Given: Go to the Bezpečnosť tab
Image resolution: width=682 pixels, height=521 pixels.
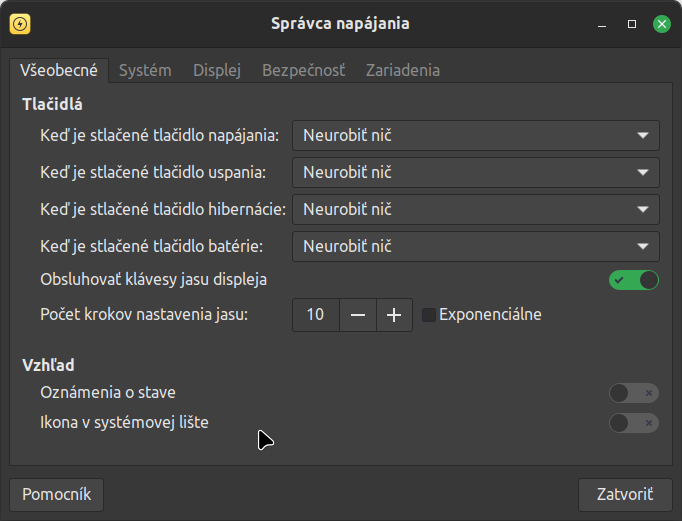Looking at the screenshot, I should (x=303, y=70).
